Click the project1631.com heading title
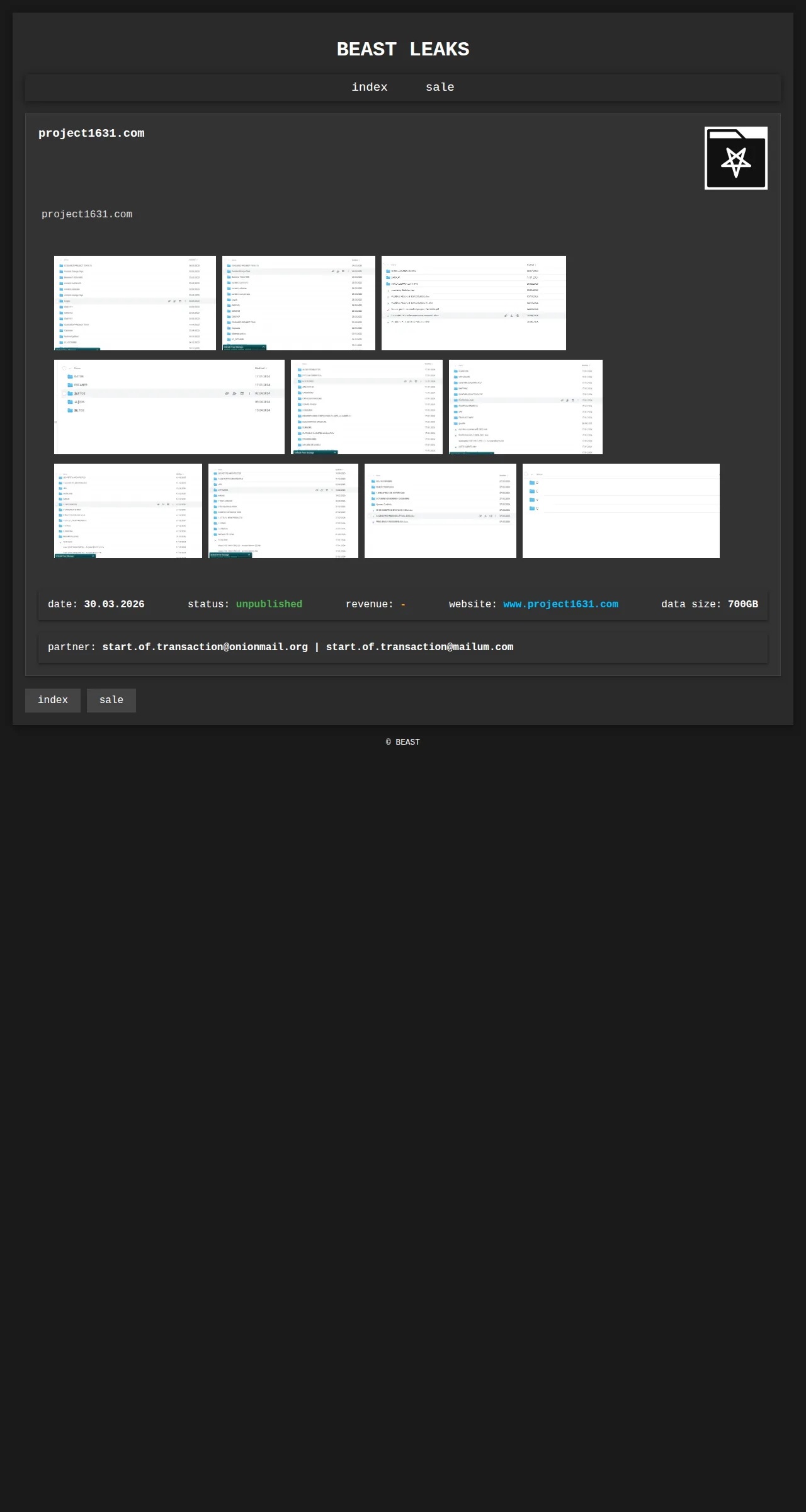Screen dimensions: 806x1512 (91, 133)
